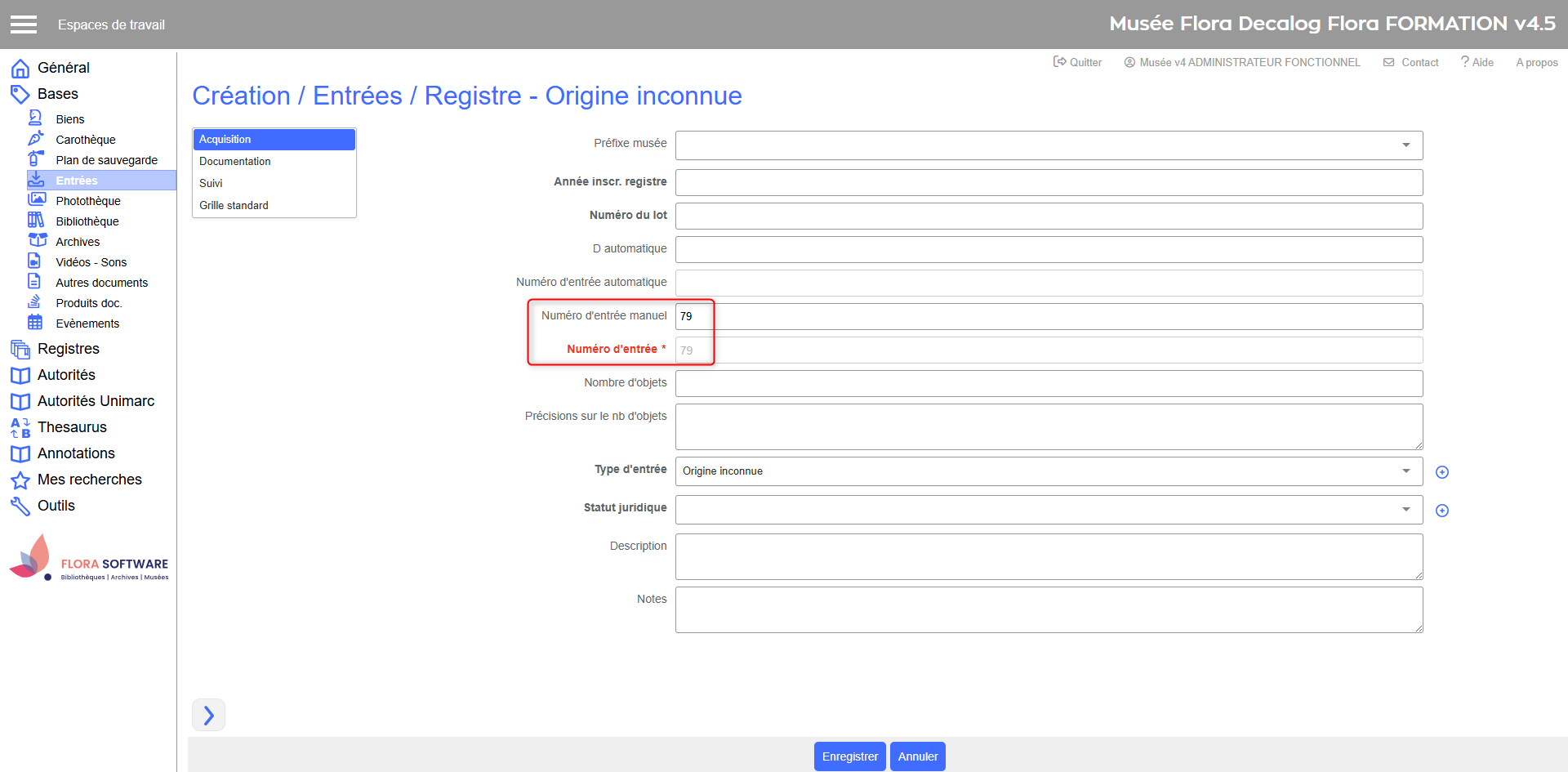Viewport: 1568px width, 772px height.
Task: Click the Evènements calendar icon
Action: (x=35, y=323)
